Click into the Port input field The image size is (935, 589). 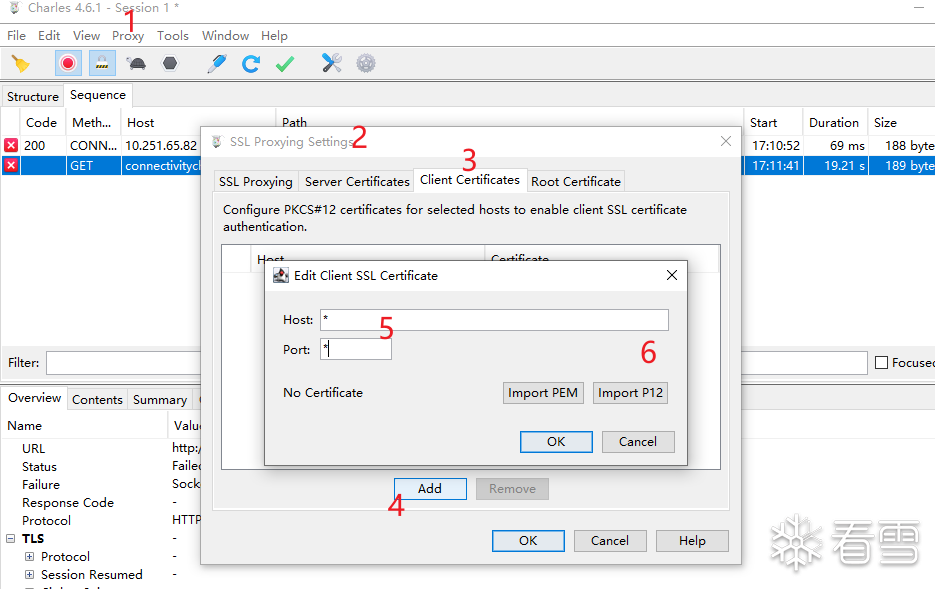tap(356, 349)
